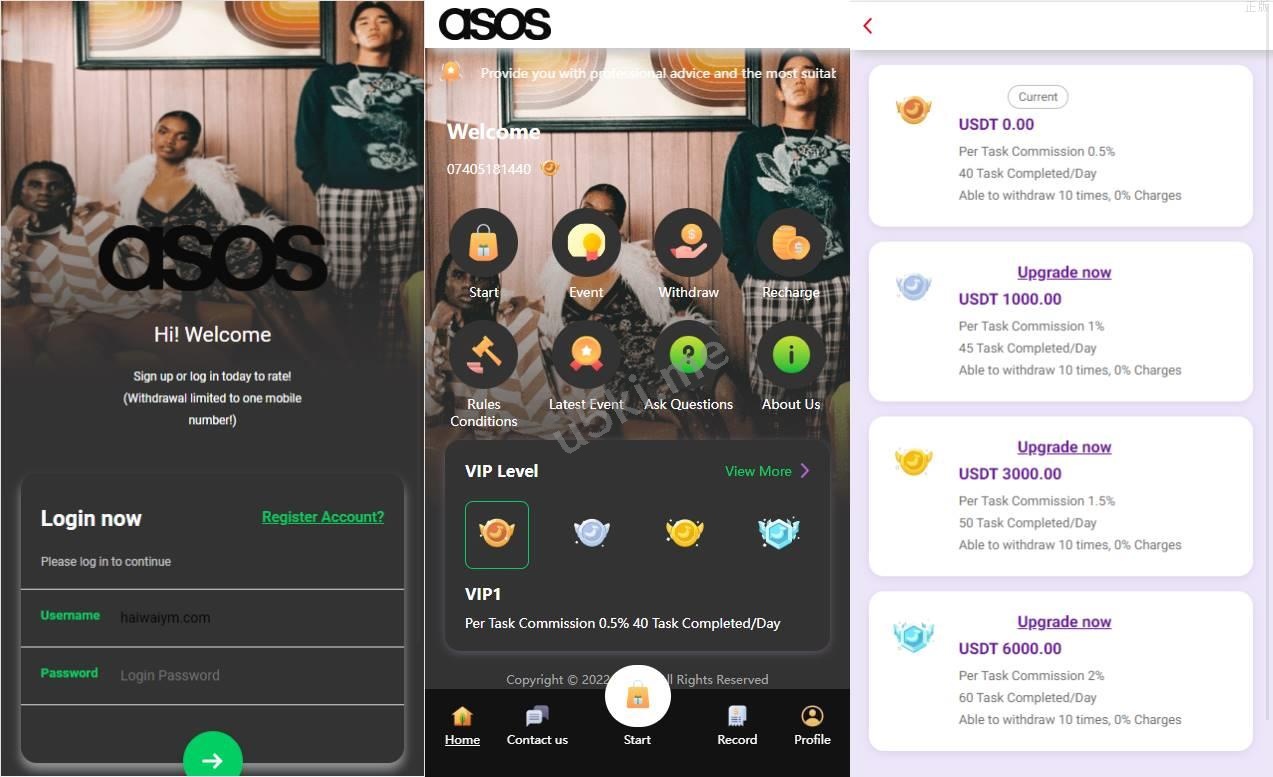
Task: Focus the Login Password field
Action: coord(213,675)
